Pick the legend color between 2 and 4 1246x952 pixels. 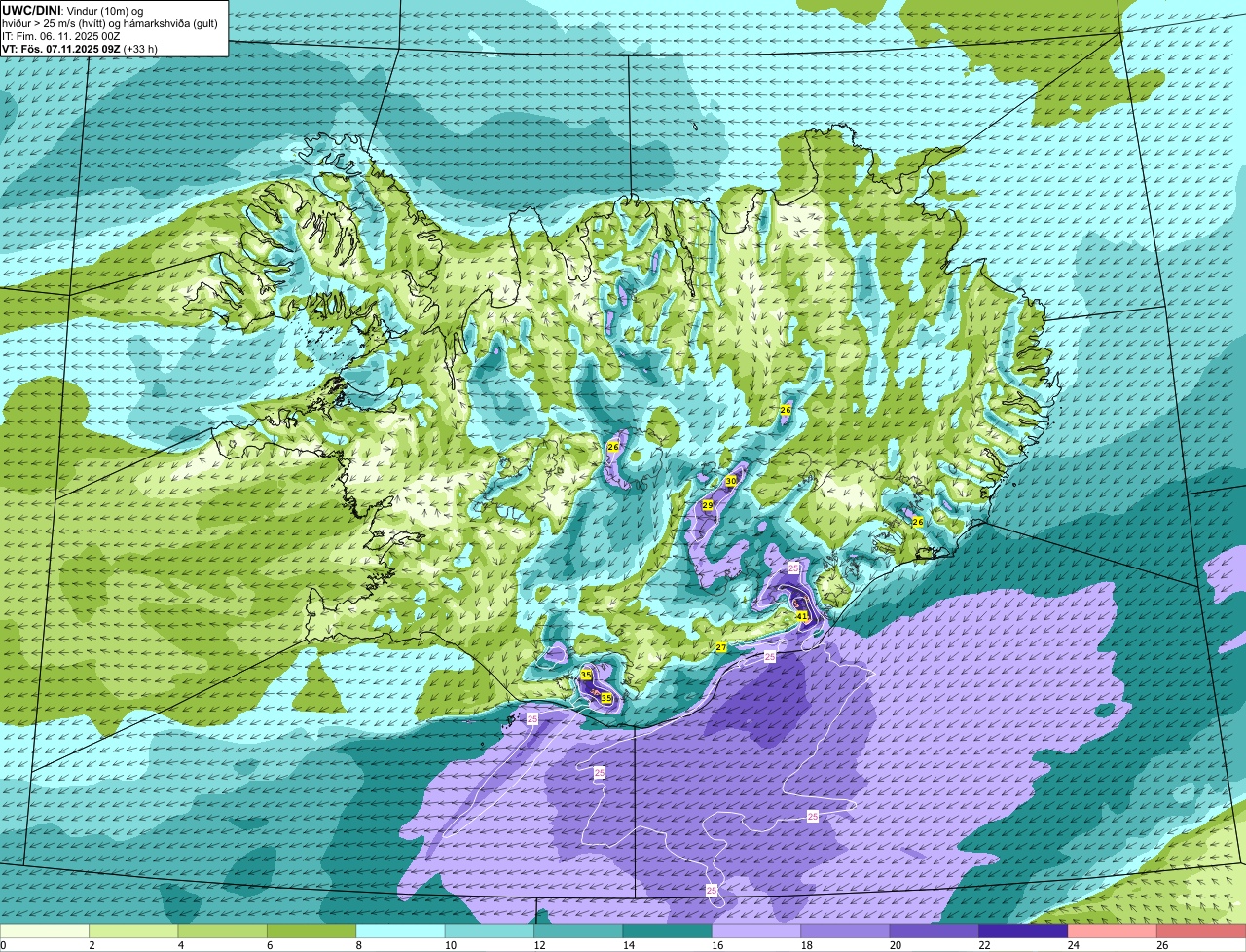click(133, 931)
